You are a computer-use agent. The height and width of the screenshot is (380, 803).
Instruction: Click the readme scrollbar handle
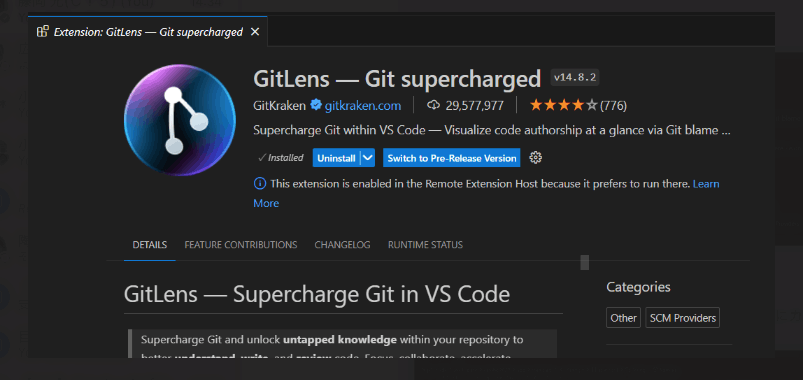pyautogui.click(x=584, y=262)
